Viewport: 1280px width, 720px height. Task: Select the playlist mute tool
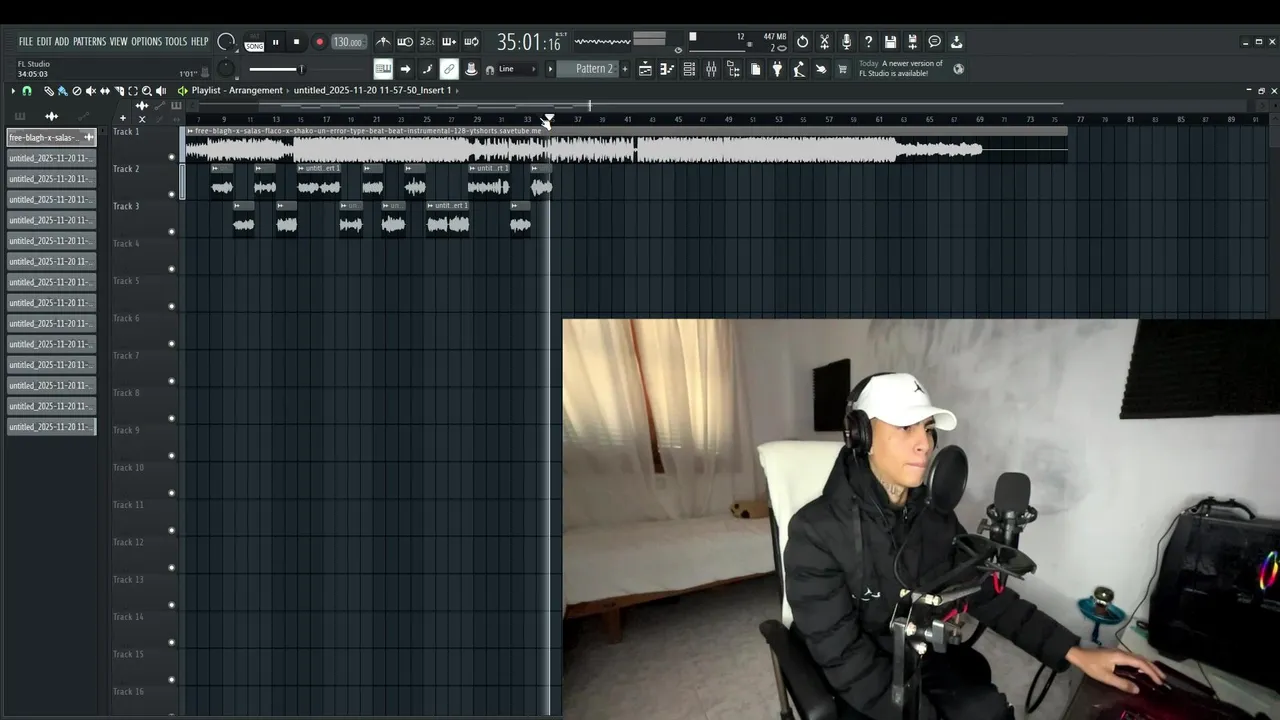point(91,91)
